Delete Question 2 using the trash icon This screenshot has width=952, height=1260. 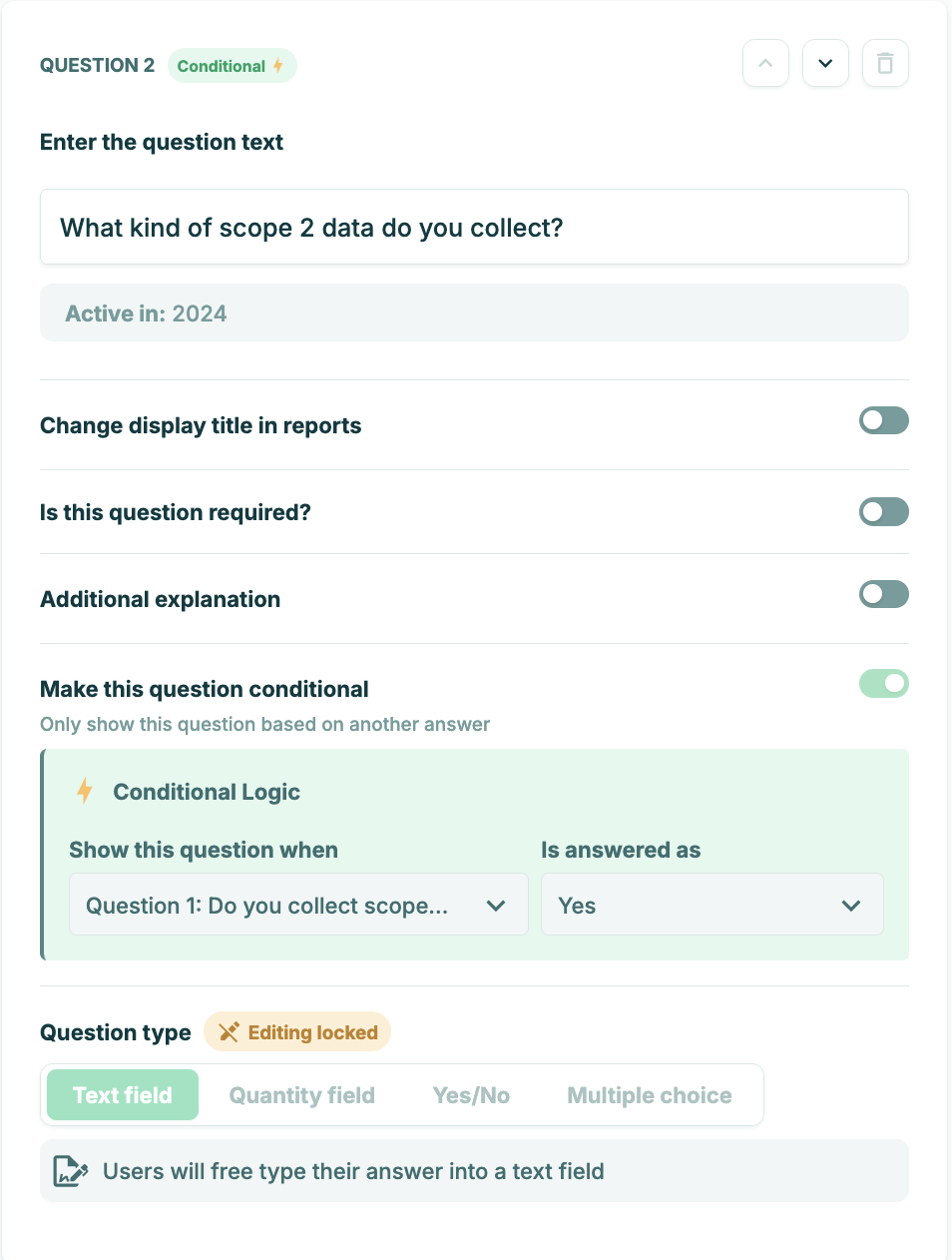885,64
